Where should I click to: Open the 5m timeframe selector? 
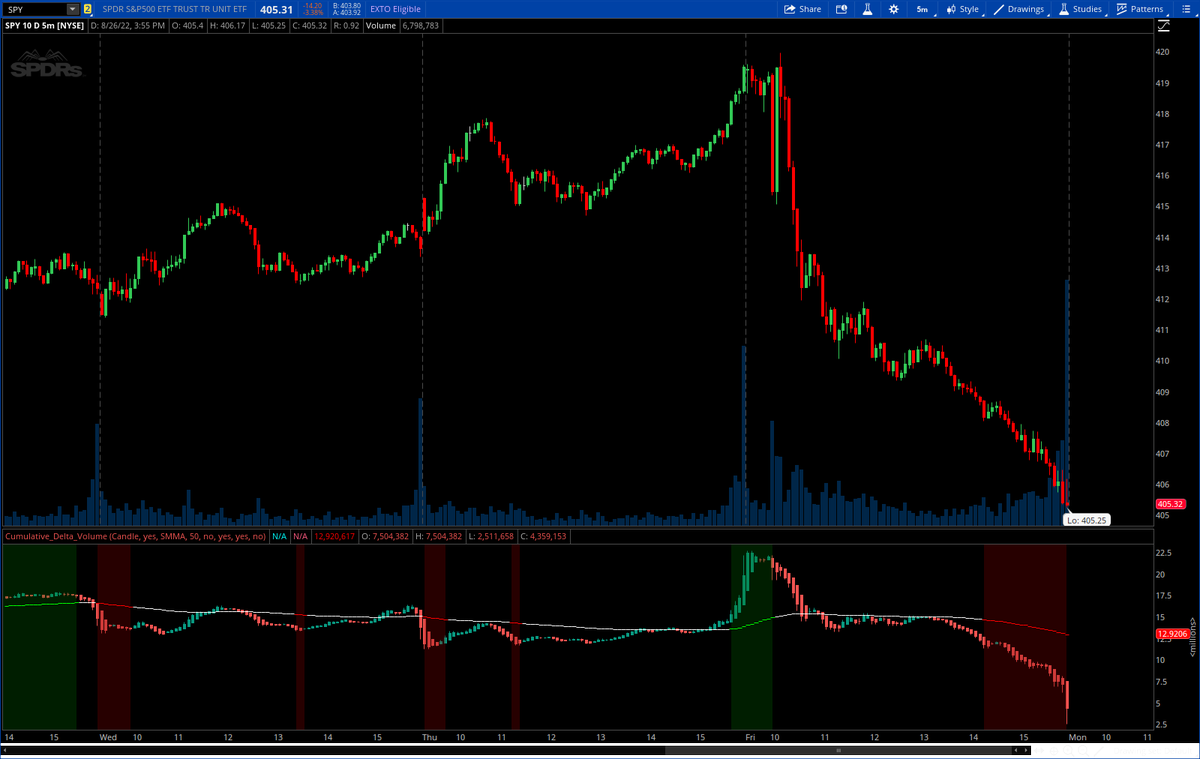922,9
